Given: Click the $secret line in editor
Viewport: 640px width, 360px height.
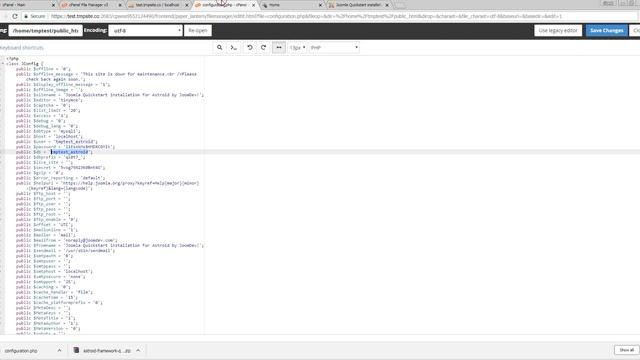Looking at the screenshot, I should tap(60, 167).
